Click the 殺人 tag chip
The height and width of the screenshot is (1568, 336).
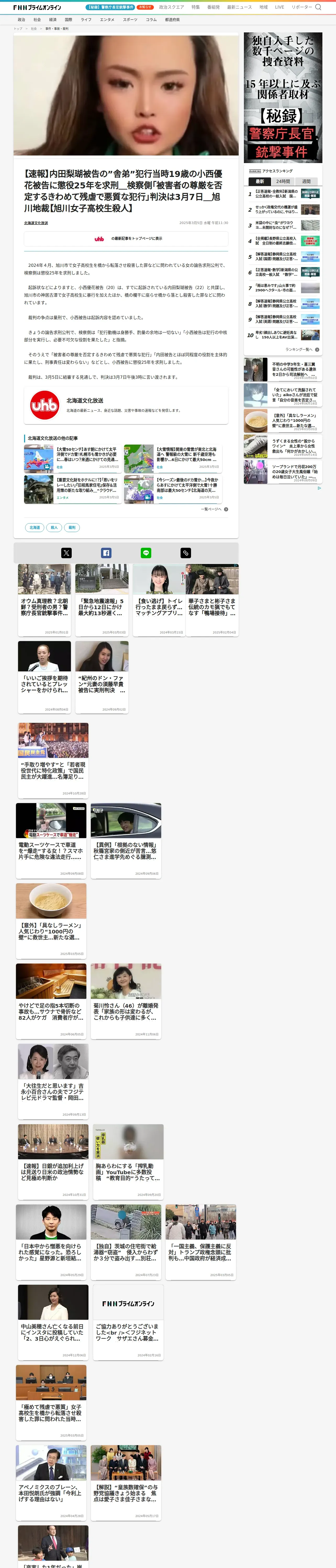pyautogui.click(x=54, y=527)
